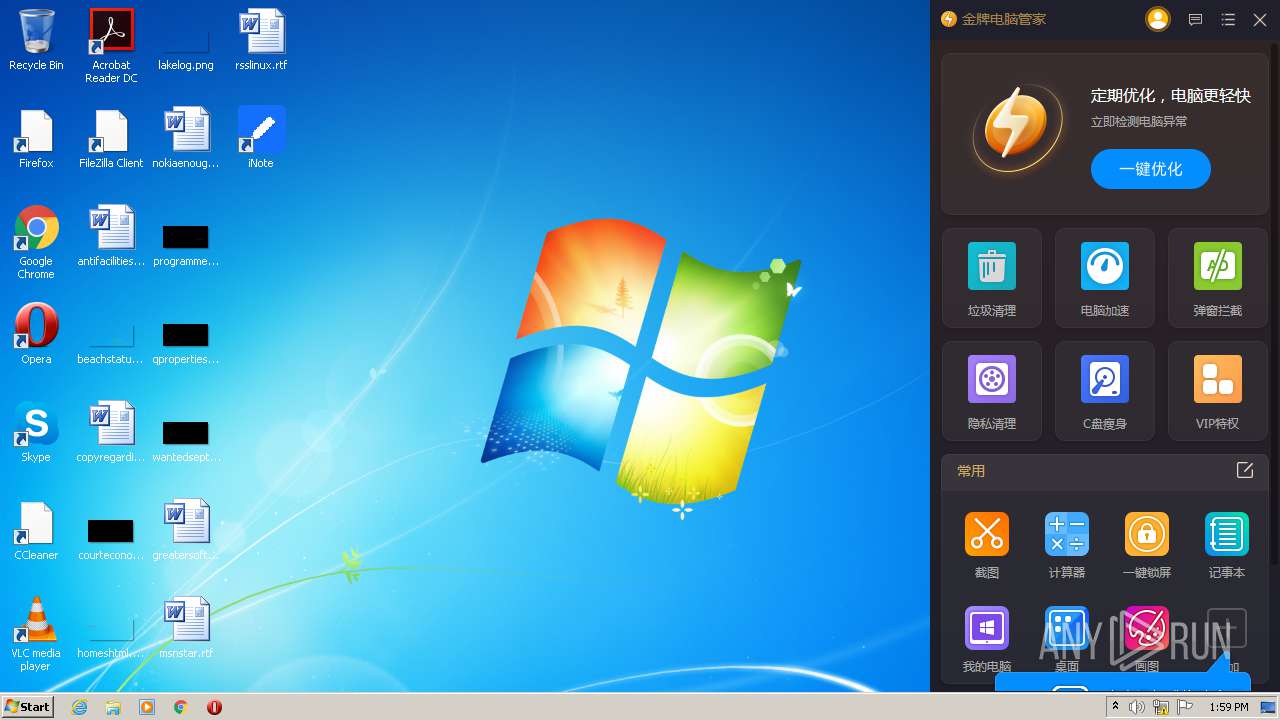
Task: Select the nokiaenoug document on the desktop
Action: [186, 139]
